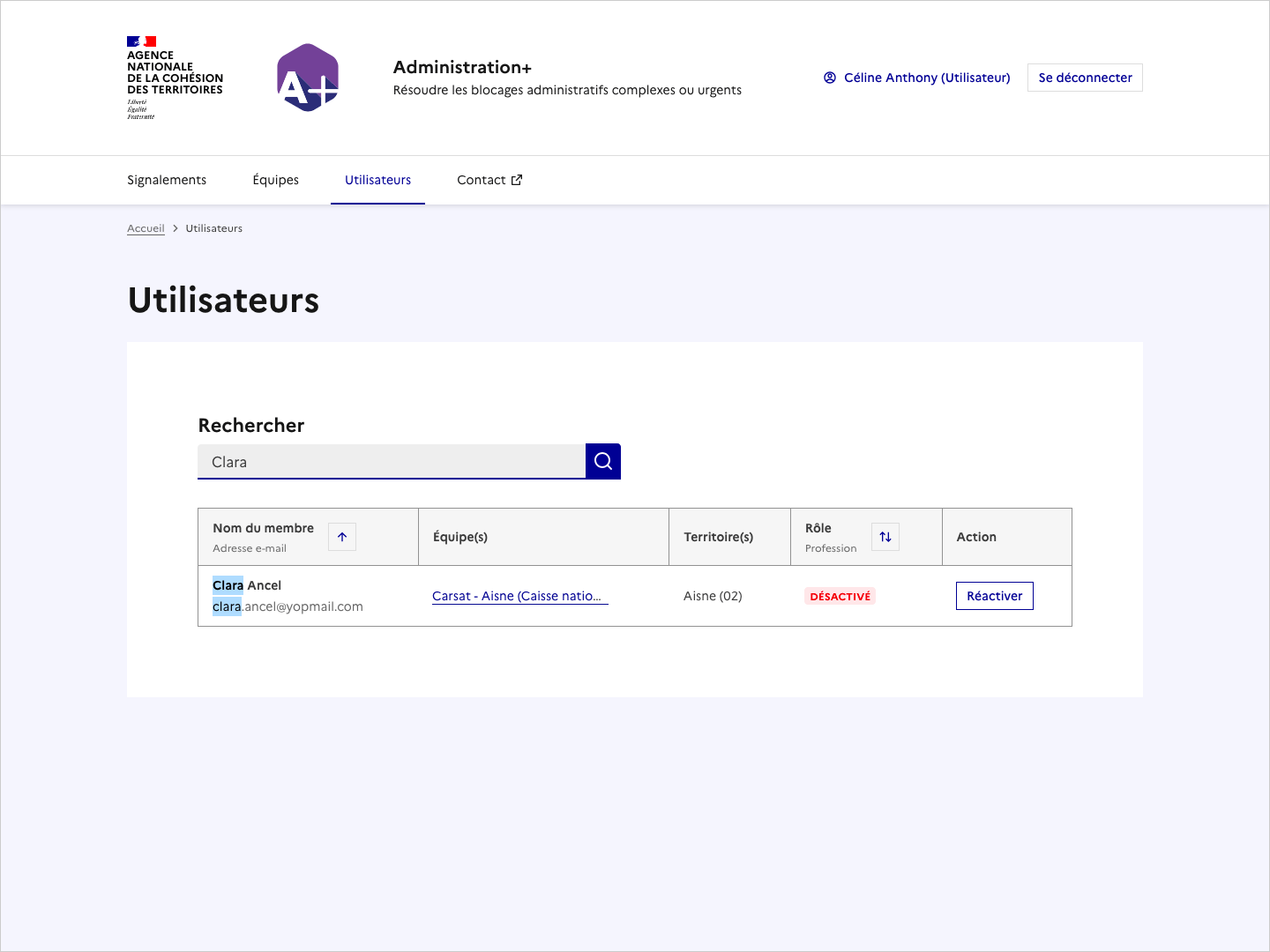Click the Agence Nationale de la Cohésion logo
Viewport: 1270px width, 952px height.
click(174, 77)
